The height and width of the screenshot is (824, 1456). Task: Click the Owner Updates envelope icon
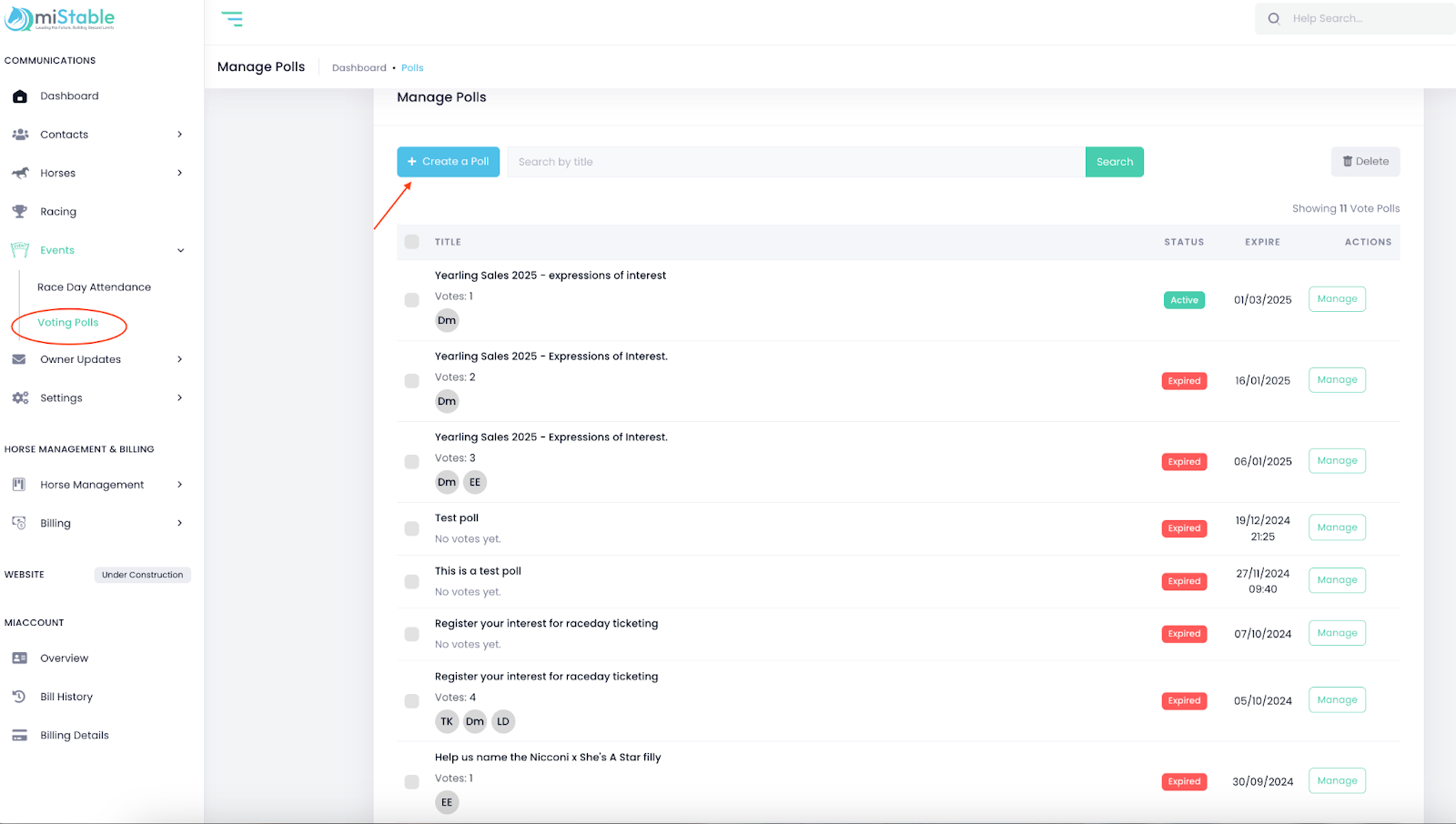(19, 359)
